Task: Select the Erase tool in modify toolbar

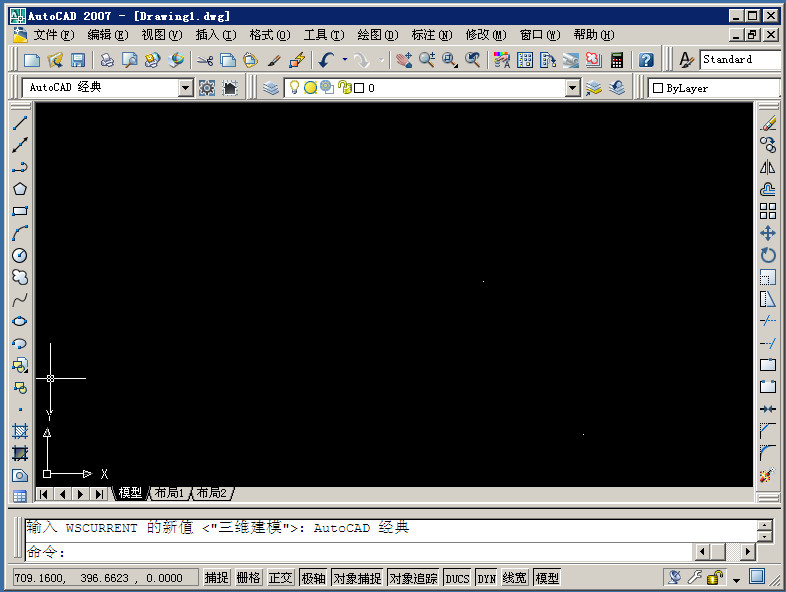Action: pyautogui.click(x=768, y=123)
